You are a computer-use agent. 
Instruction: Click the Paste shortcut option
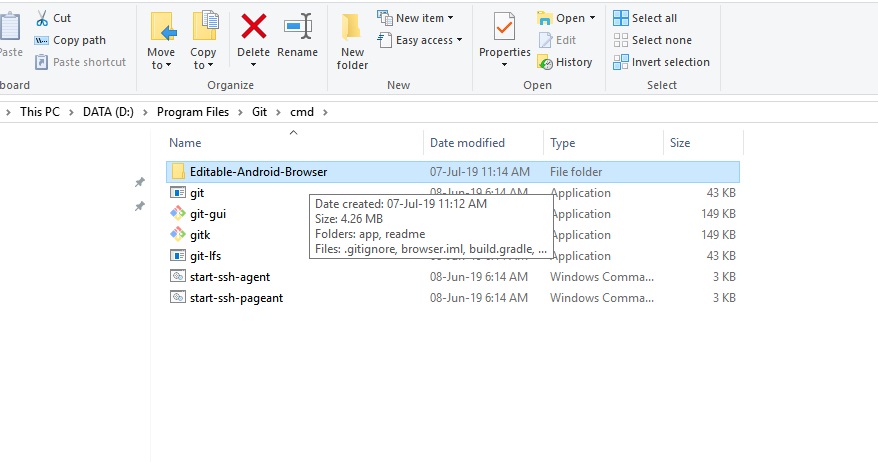coord(81,62)
